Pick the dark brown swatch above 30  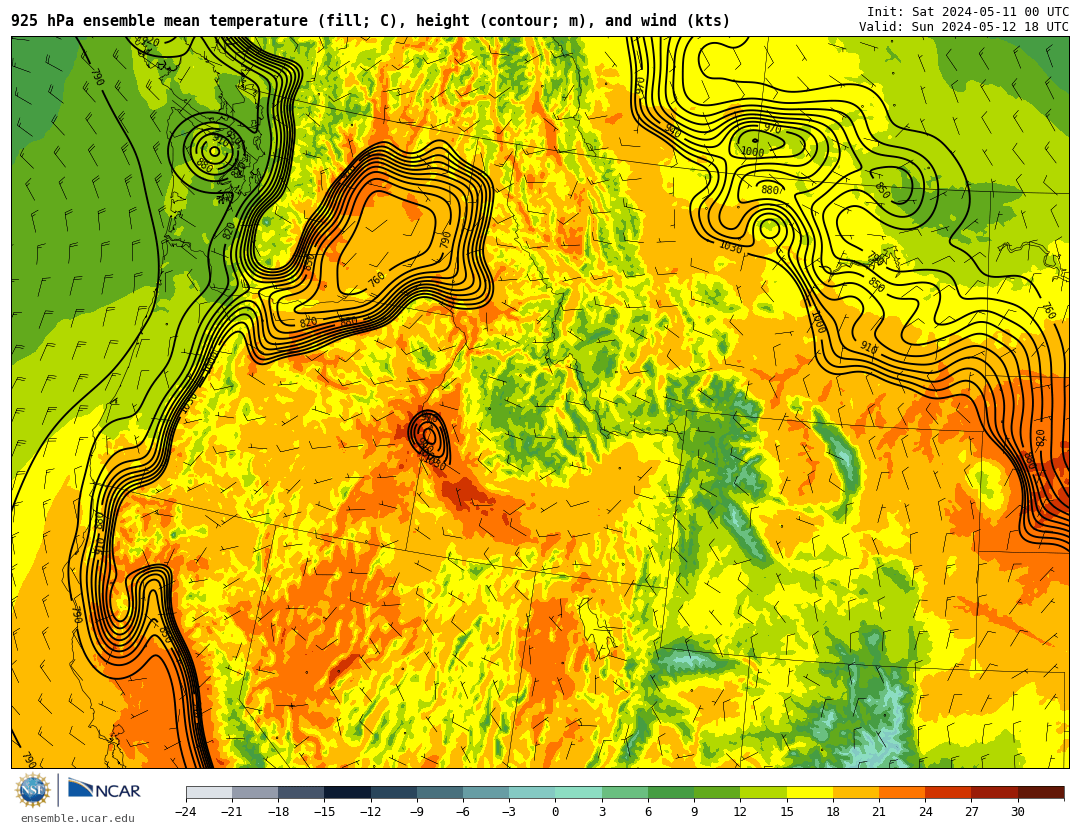pyautogui.click(x=1040, y=792)
